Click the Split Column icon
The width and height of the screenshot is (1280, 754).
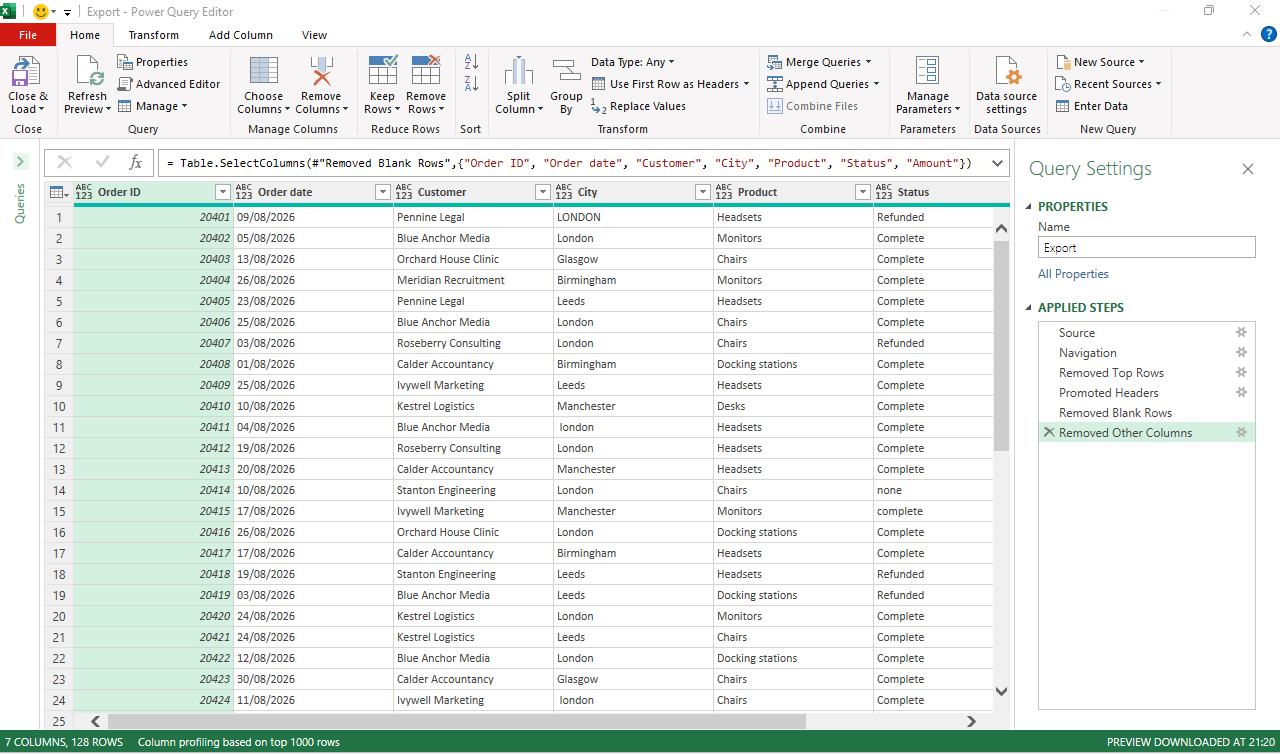[518, 72]
